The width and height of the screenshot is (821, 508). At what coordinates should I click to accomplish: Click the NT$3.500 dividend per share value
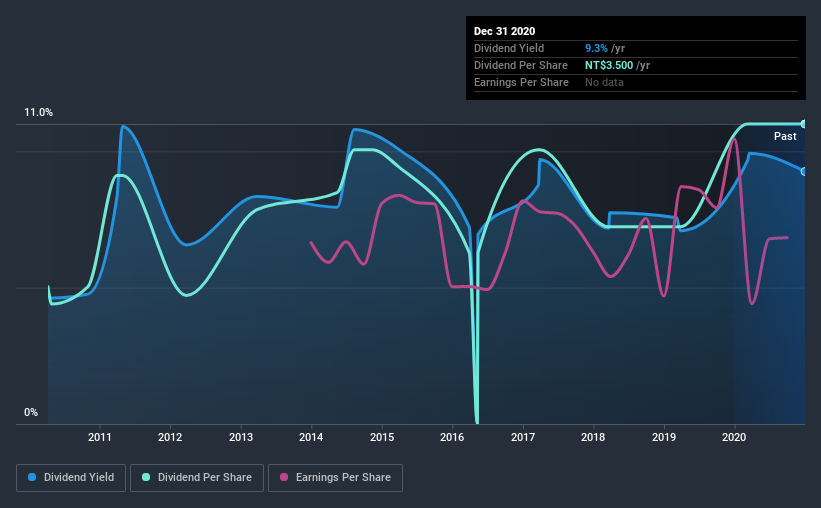click(609, 65)
